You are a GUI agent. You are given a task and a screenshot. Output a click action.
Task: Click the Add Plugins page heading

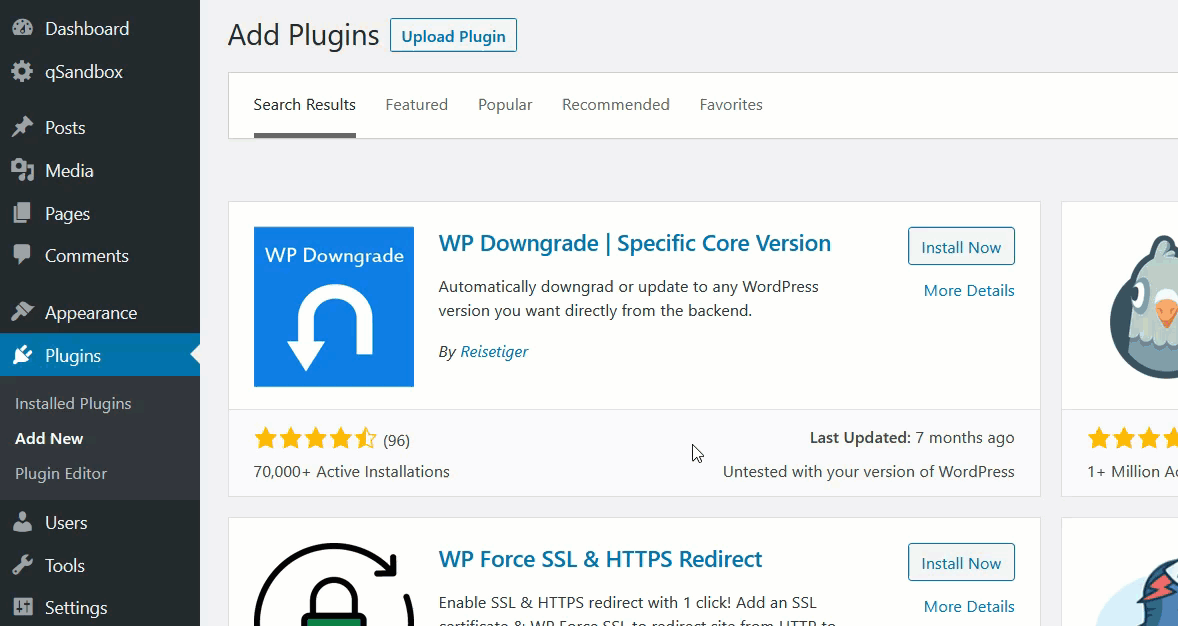[304, 35]
